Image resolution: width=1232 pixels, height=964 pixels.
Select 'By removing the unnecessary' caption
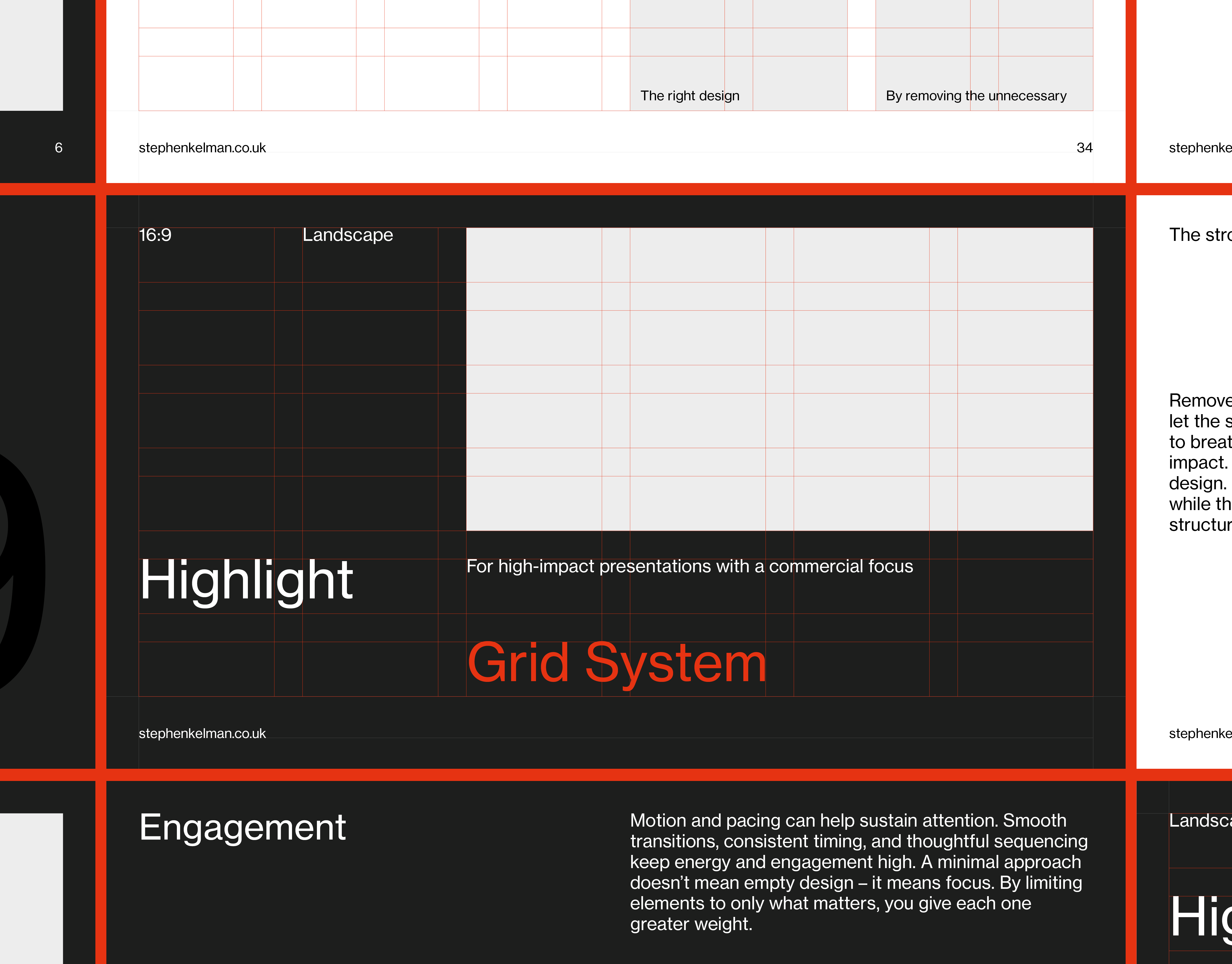click(975, 96)
